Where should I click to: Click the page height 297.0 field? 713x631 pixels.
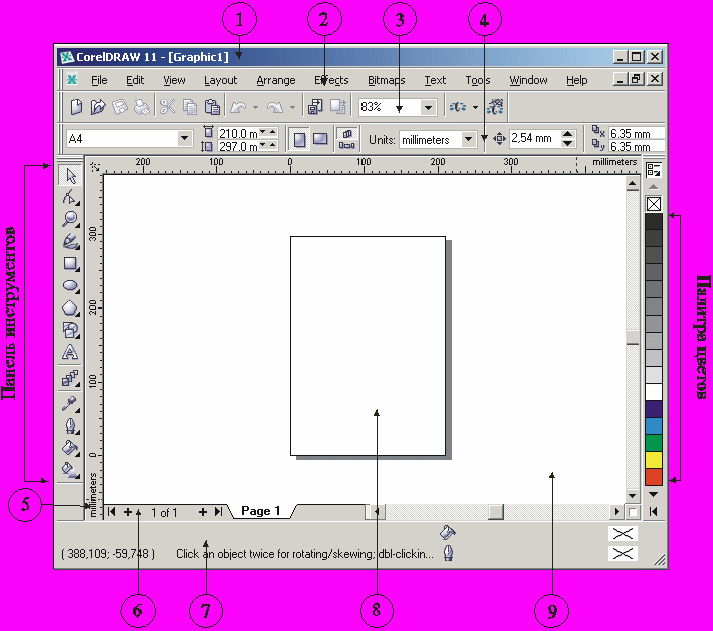tap(238, 146)
